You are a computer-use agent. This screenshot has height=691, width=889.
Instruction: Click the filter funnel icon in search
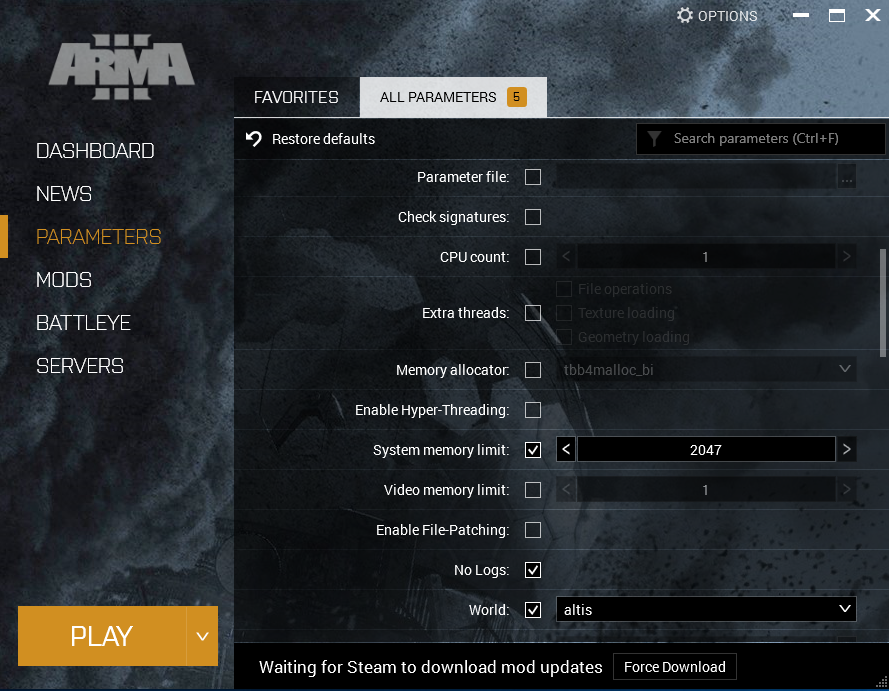[654, 139]
